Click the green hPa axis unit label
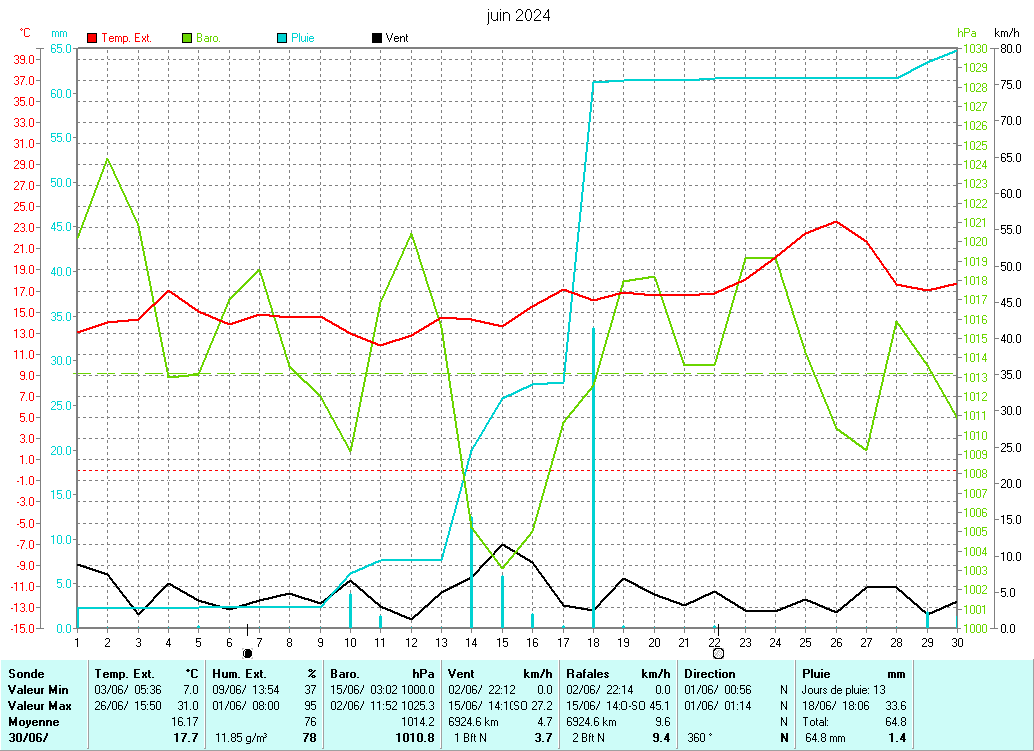1034x751 pixels. 966,33
